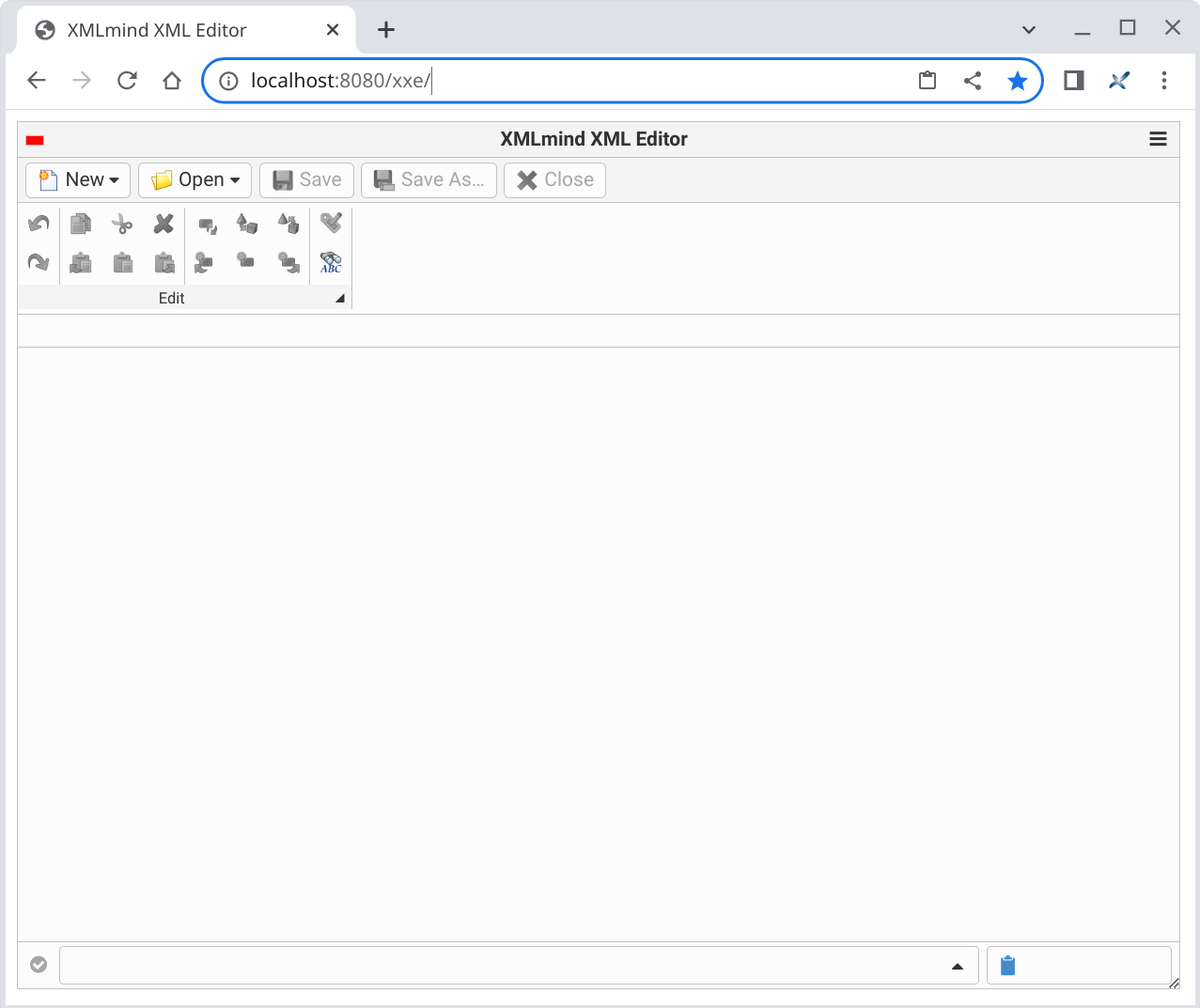Click the Close document button

point(554,179)
